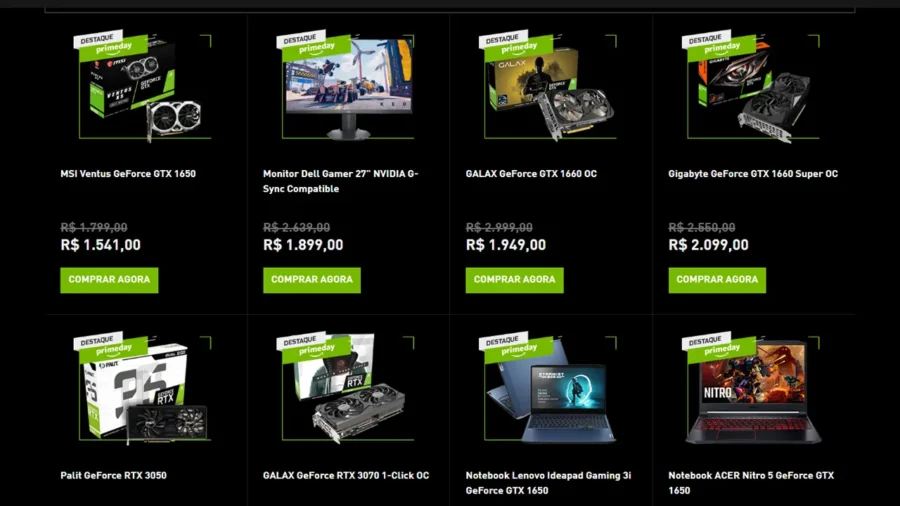Viewport: 900px width, 506px height.
Task: Click Comprar Agora under Dell monitor
Action: point(312,280)
